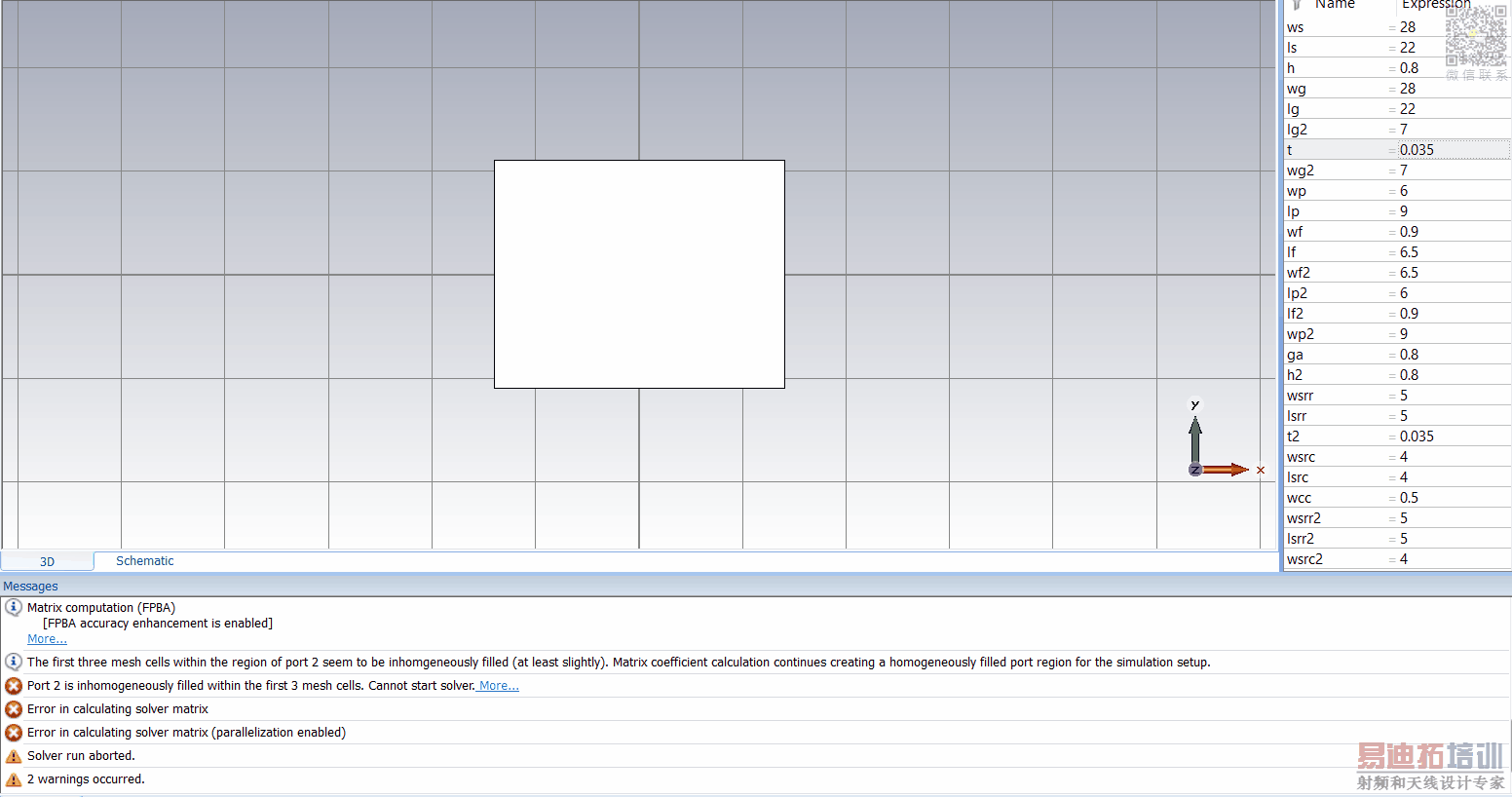Viewport: 1512px width, 797px height.
Task: Select the parameter name wg
Action: coord(1296,89)
